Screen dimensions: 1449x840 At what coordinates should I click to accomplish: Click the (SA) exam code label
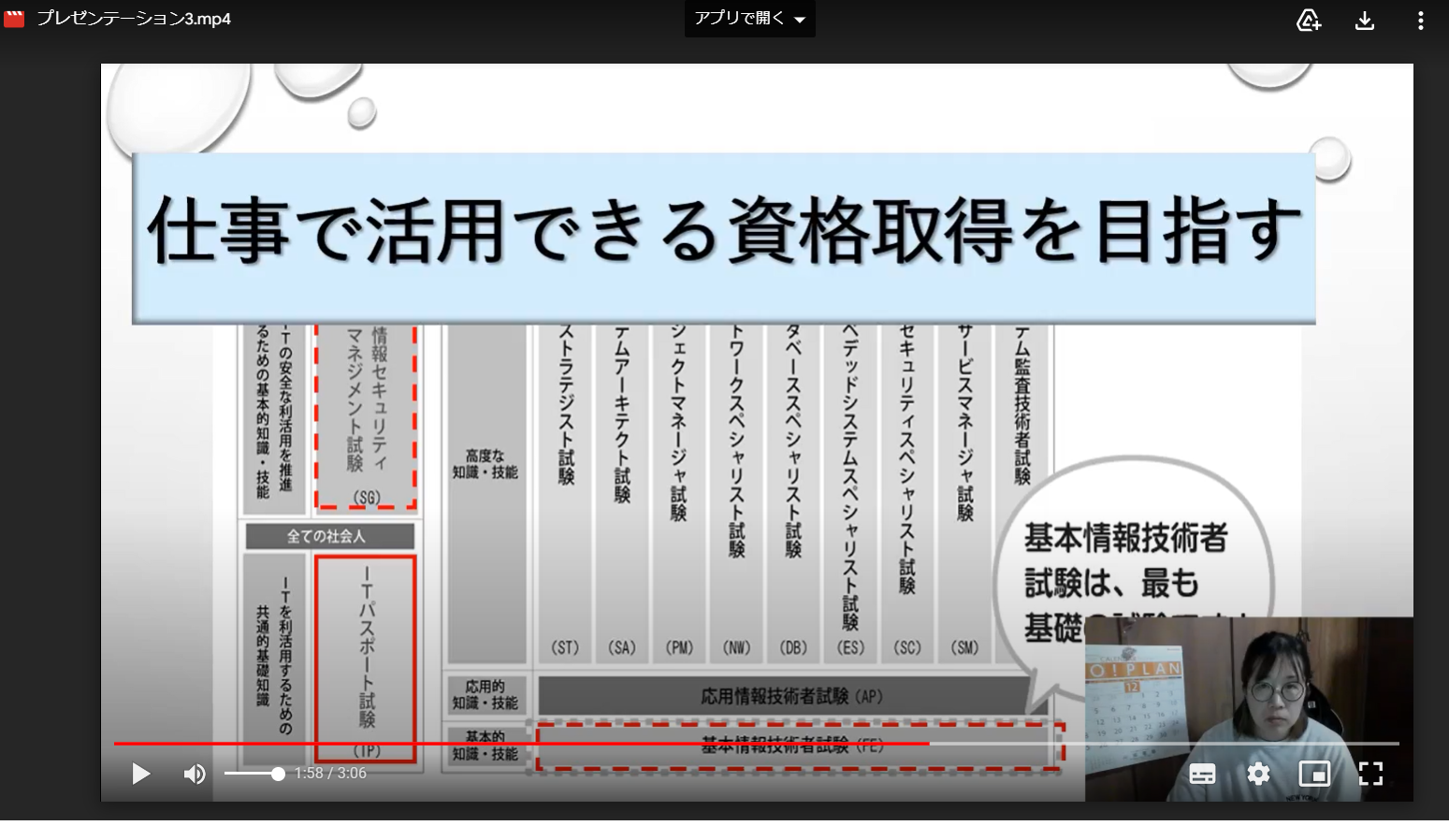622,647
